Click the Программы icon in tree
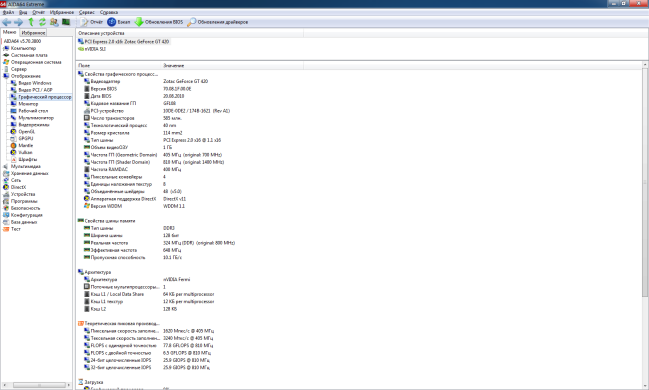Screen dimensions: 649x390 pos(6,201)
